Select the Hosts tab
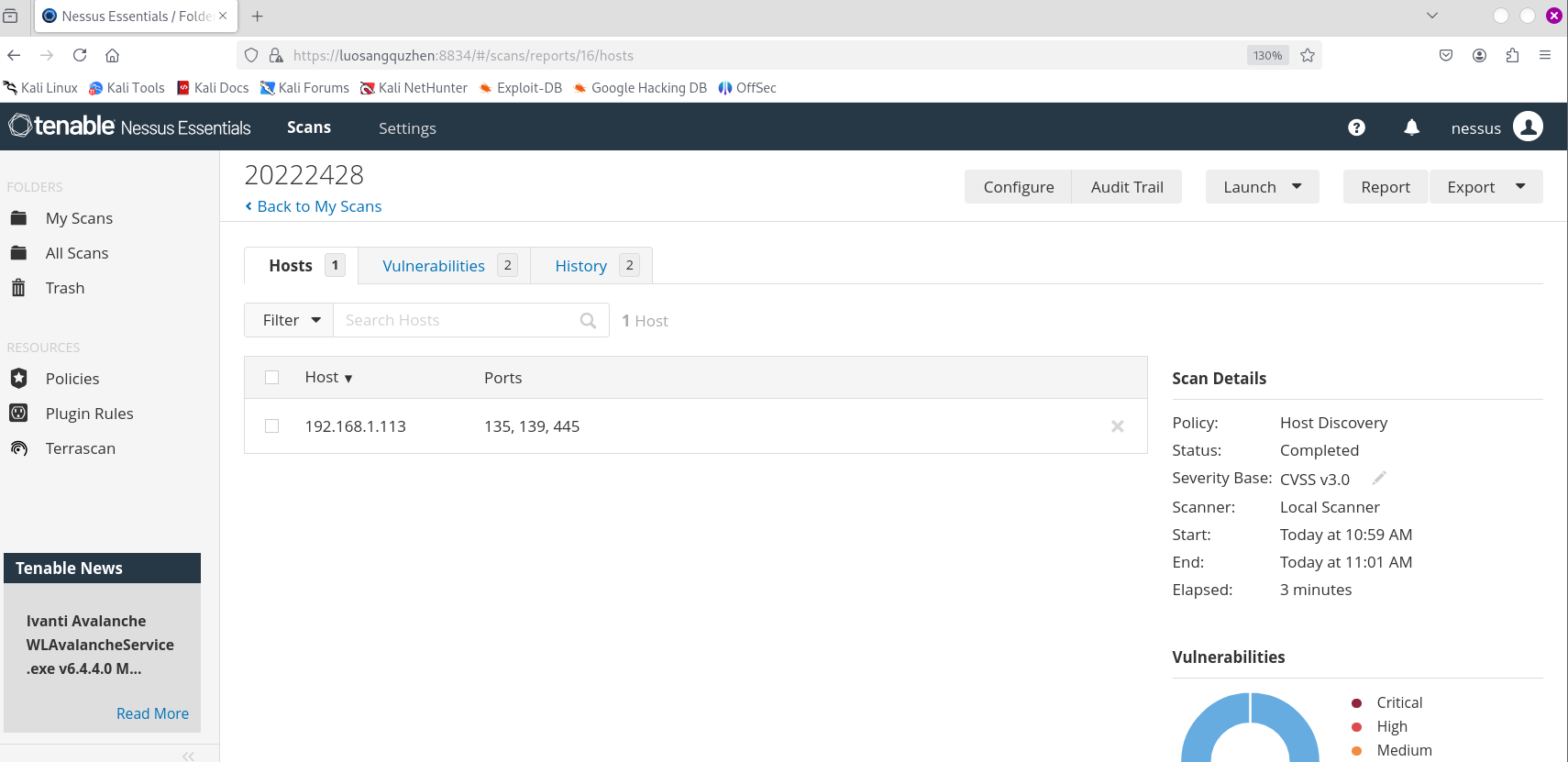 [x=301, y=266]
